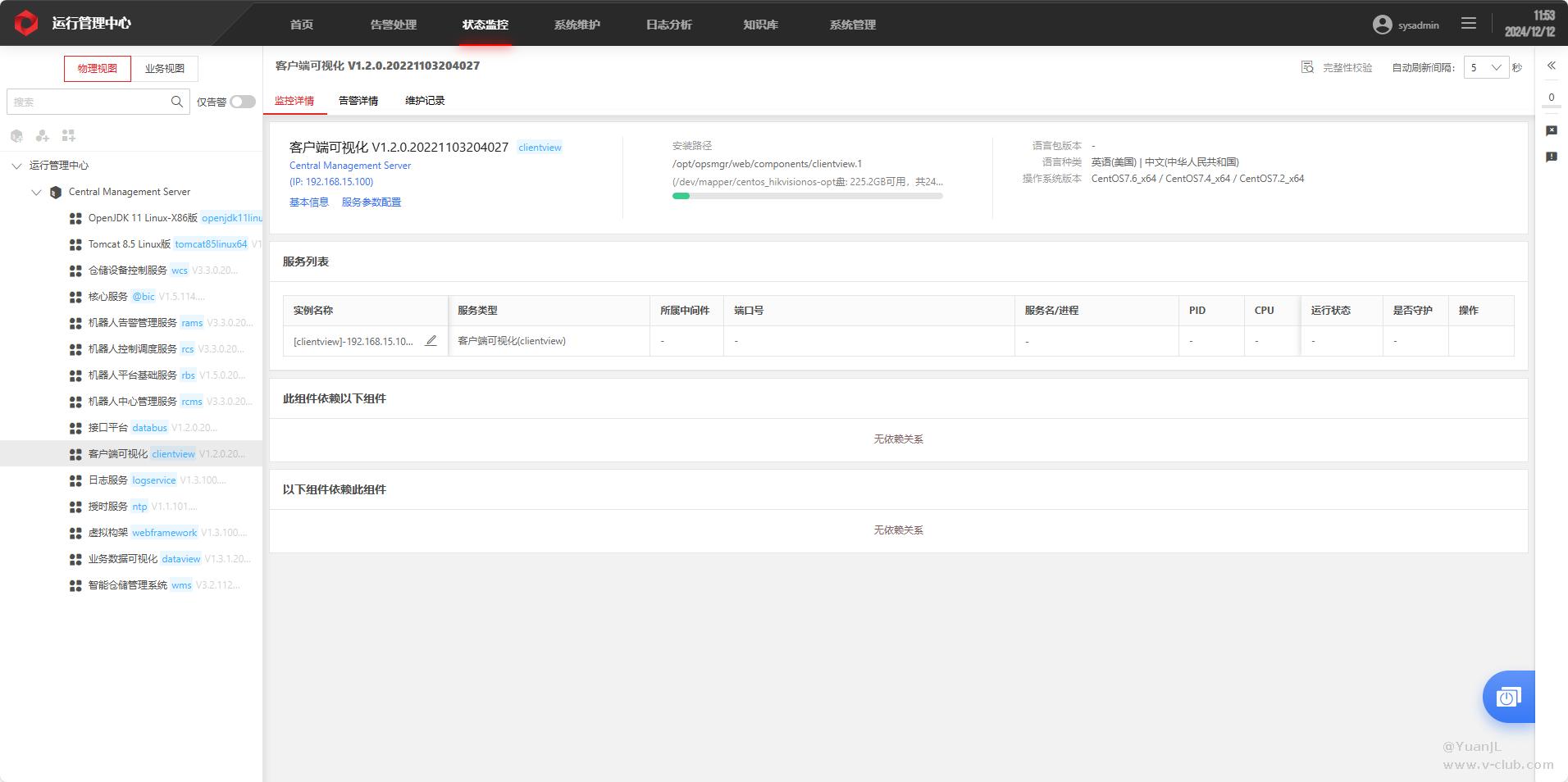The image size is (1568, 782).
Task: Select the 物理视图 physical view button
Action: point(98,69)
